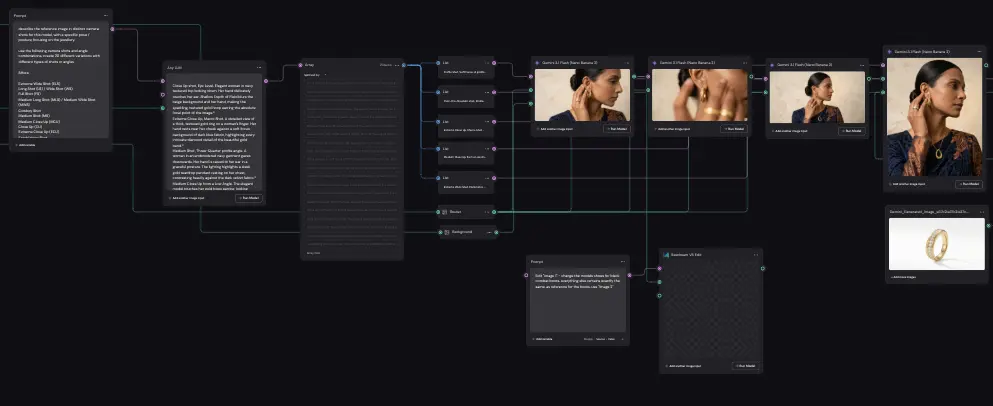Add another image input to the side-profile earring Gemini node
993x406 pixels.
(x=555, y=129)
